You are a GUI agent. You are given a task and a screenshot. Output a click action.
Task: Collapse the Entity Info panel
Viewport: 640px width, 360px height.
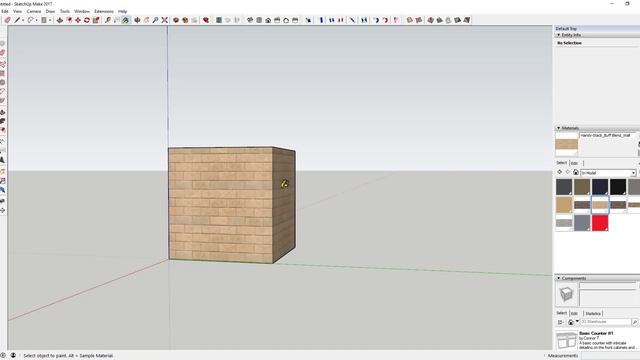(x=558, y=35)
